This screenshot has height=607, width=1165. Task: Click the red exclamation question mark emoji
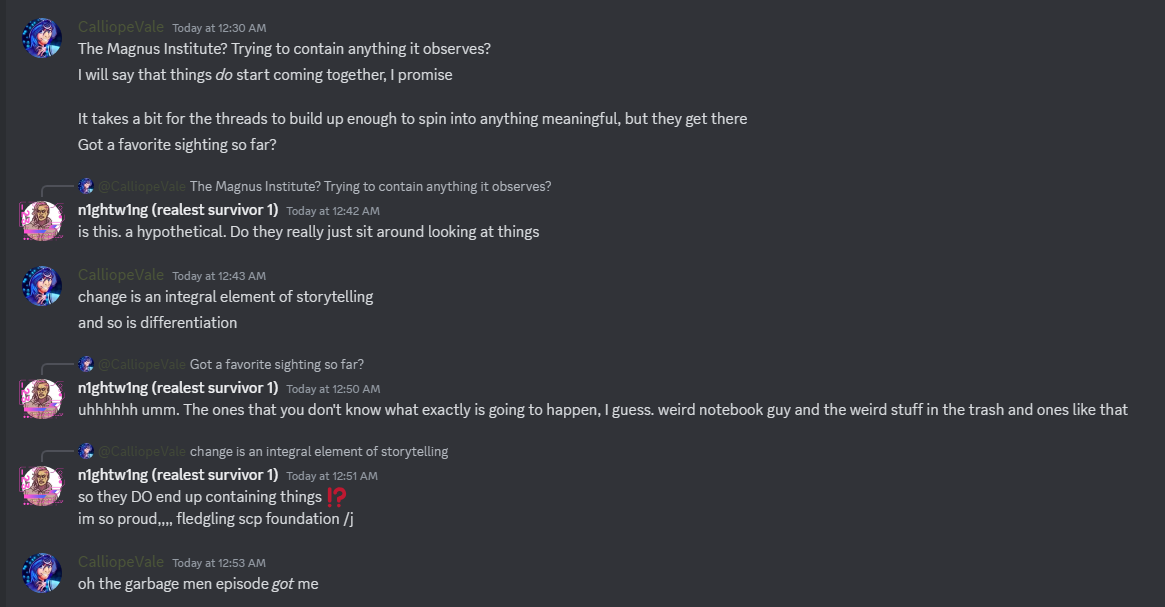337,497
